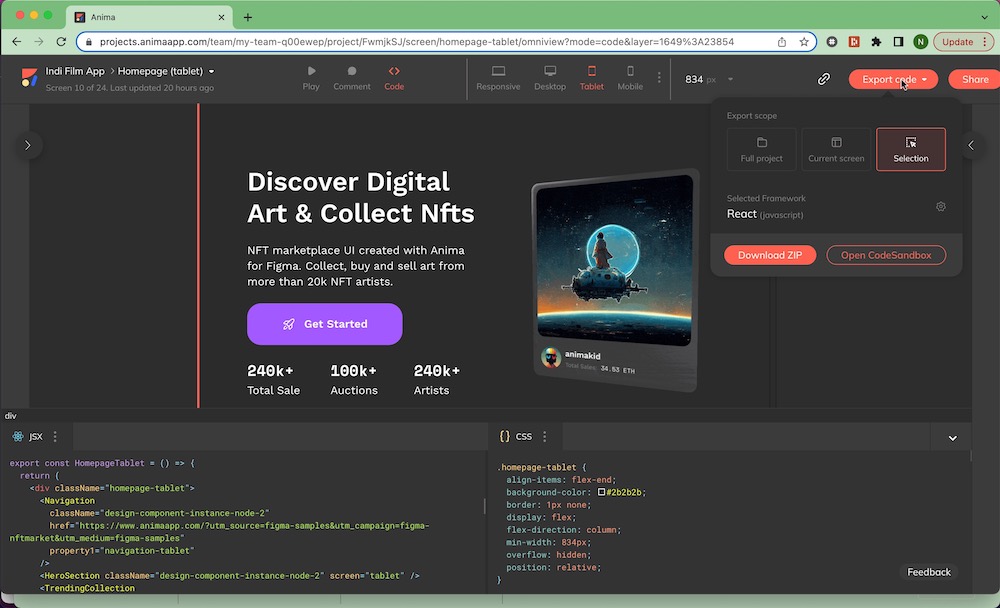Switch to Mobile breakpoint view
The image size is (1000, 608).
(x=630, y=72)
